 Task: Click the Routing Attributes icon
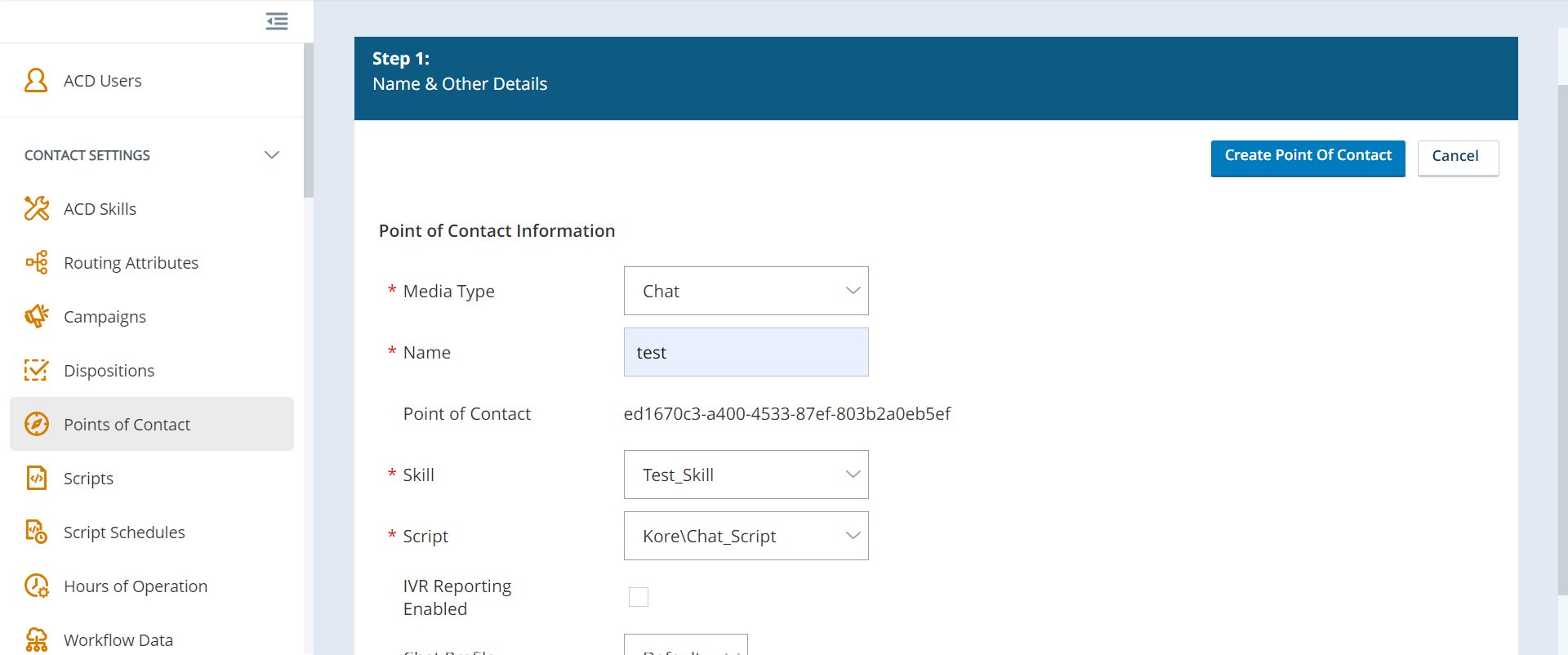click(x=36, y=262)
